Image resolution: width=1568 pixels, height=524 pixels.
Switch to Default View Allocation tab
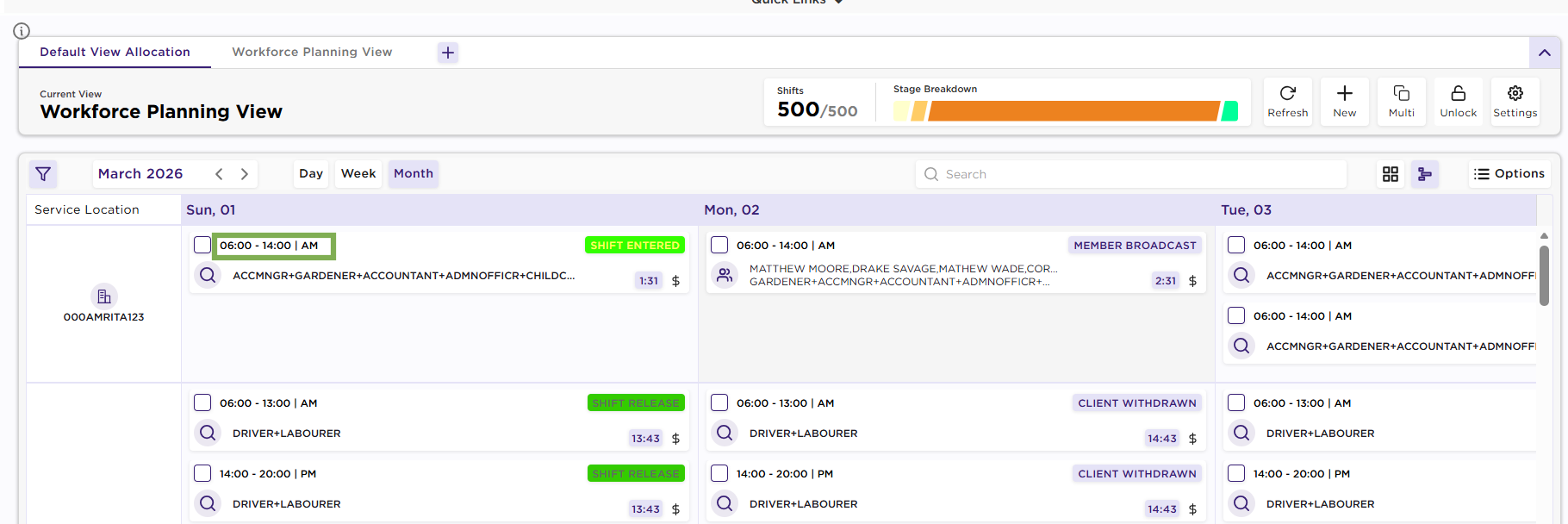pos(115,53)
